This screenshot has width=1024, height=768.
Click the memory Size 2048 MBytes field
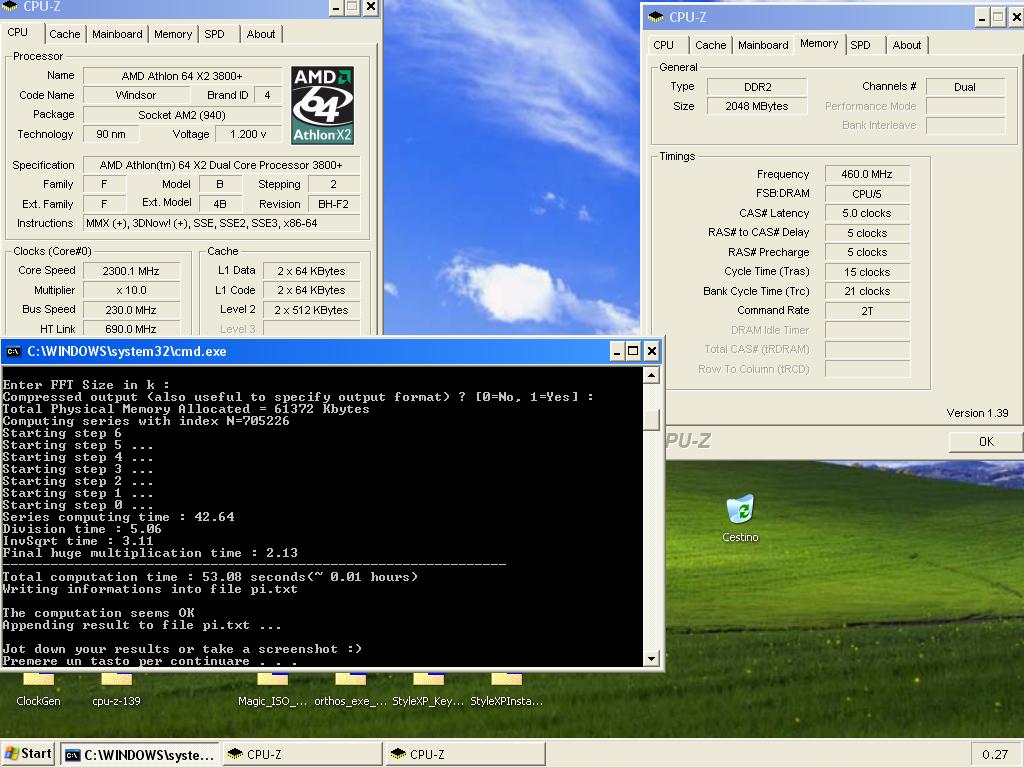(757, 106)
